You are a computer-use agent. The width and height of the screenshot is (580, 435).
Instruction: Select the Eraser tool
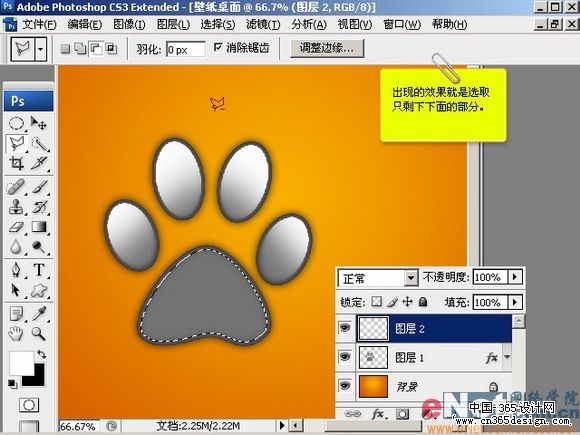(x=16, y=226)
